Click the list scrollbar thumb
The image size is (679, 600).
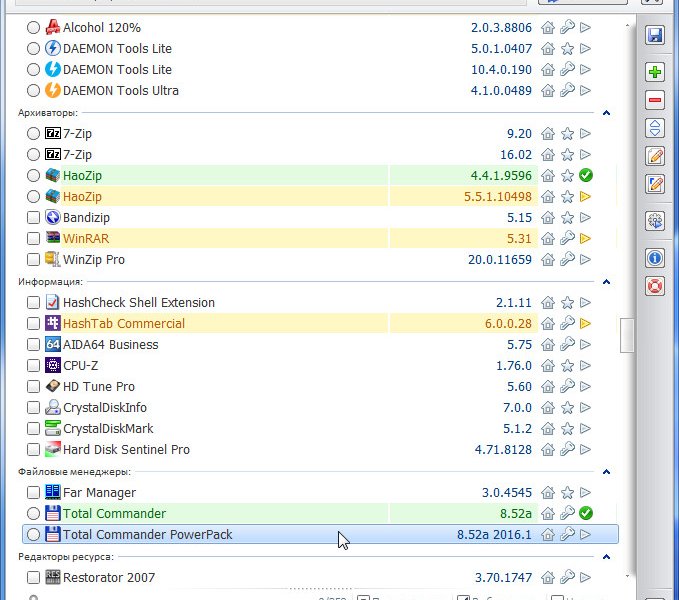[x=627, y=336]
